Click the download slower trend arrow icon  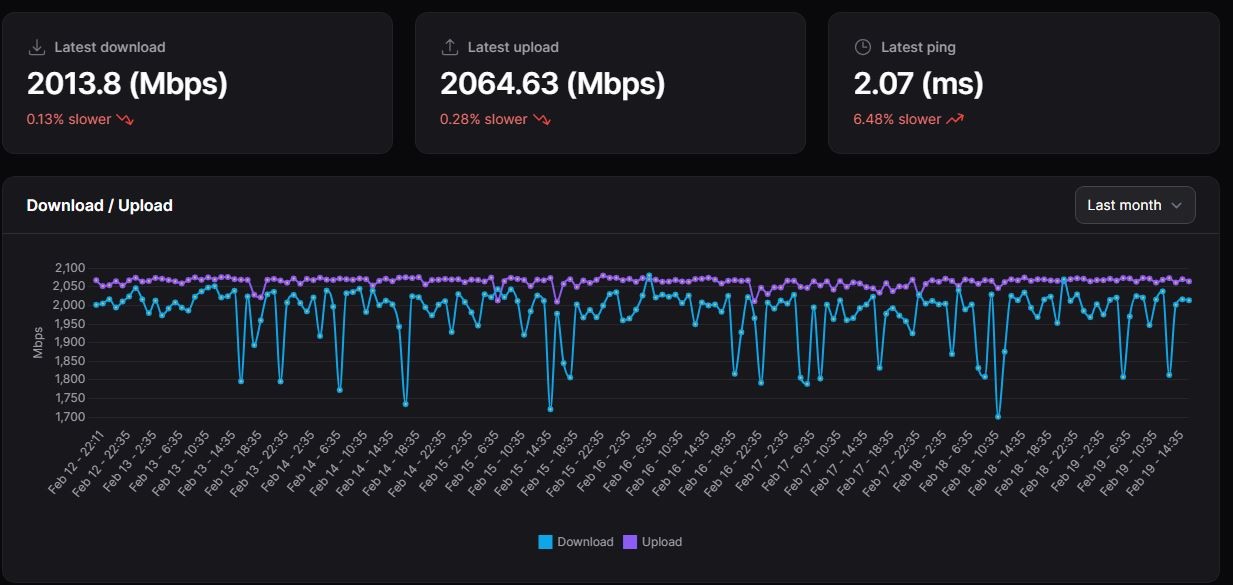pos(125,119)
